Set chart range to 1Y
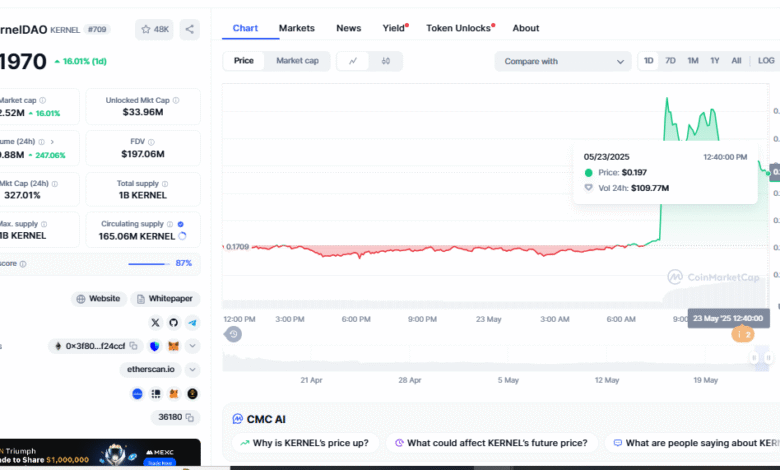Image resolution: width=780 pixels, height=470 pixels. [715, 61]
